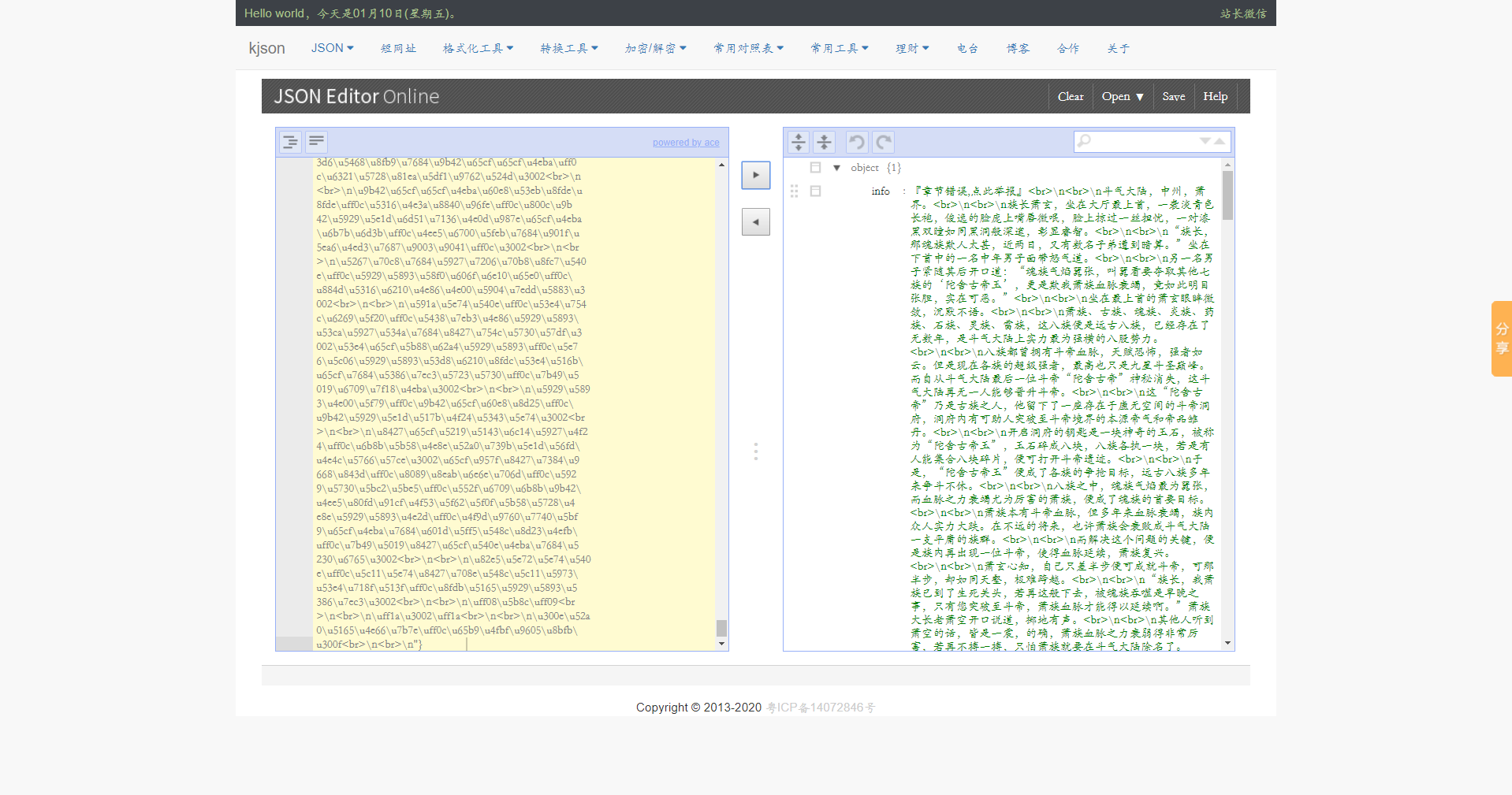Image resolution: width=1512 pixels, height=795 pixels.
Task: Open the 加密/解密 dropdown menu
Action: pos(655,47)
